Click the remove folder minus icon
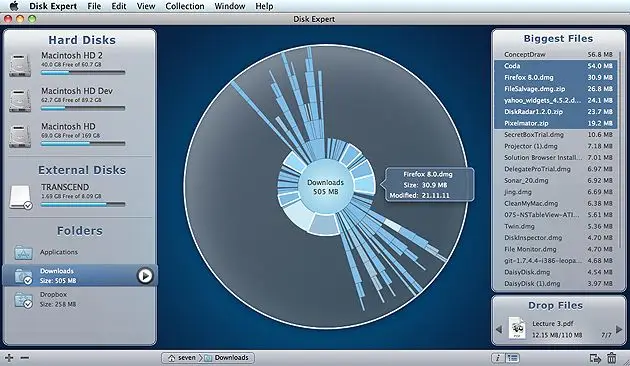 25,358
